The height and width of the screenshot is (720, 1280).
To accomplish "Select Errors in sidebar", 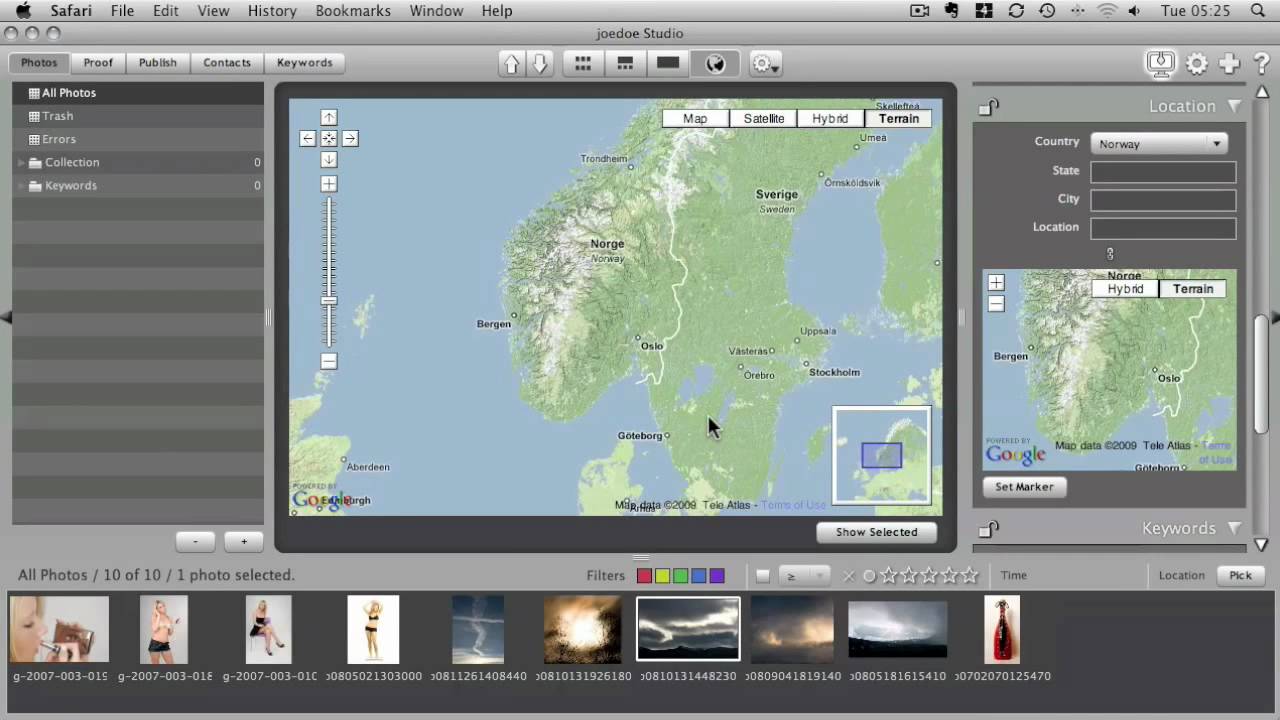I will click(x=138, y=139).
